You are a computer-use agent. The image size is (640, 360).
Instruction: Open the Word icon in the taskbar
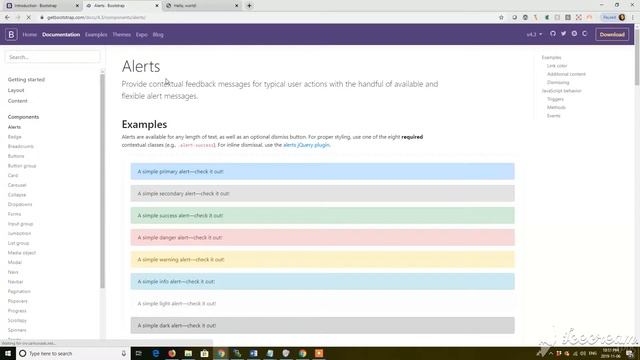[x=253, y=353]
